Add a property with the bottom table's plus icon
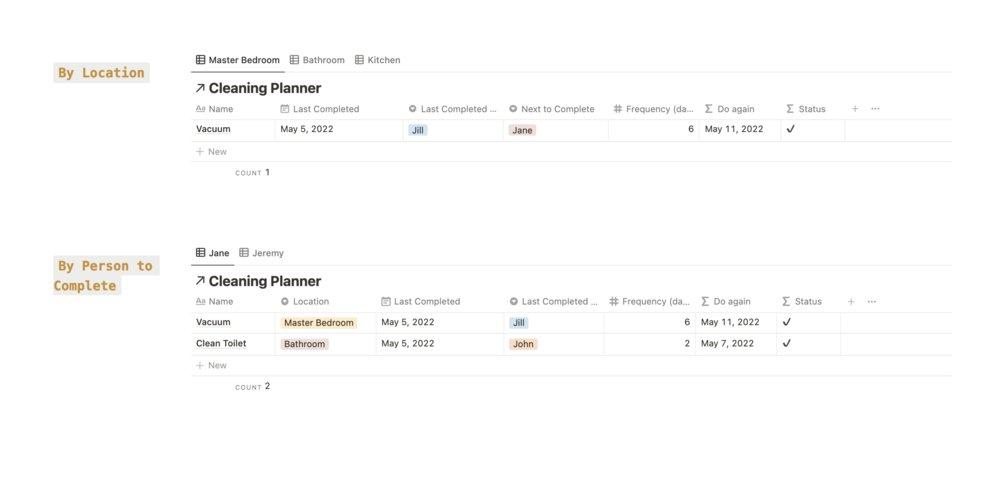Viewport: 1005px width, 482px height. point(851,301)
